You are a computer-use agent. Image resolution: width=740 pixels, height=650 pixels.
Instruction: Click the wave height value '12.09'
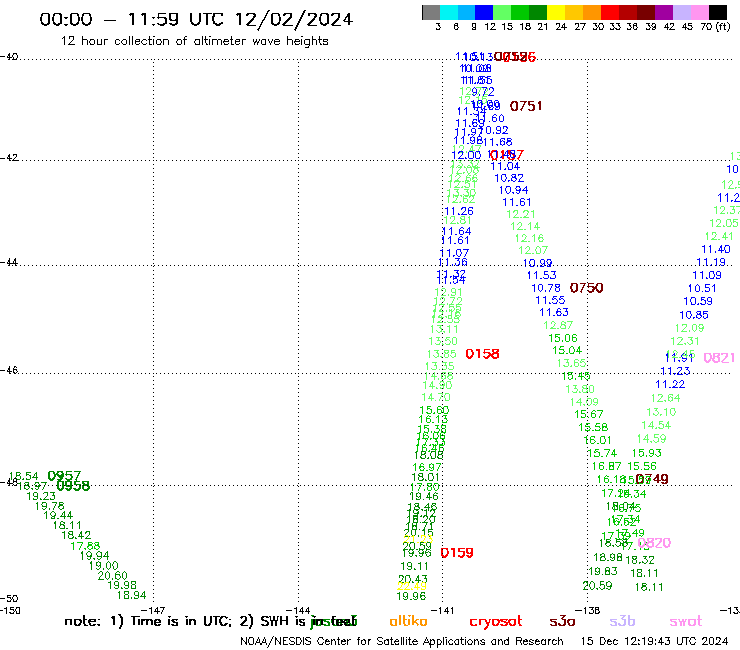(690, 328)
